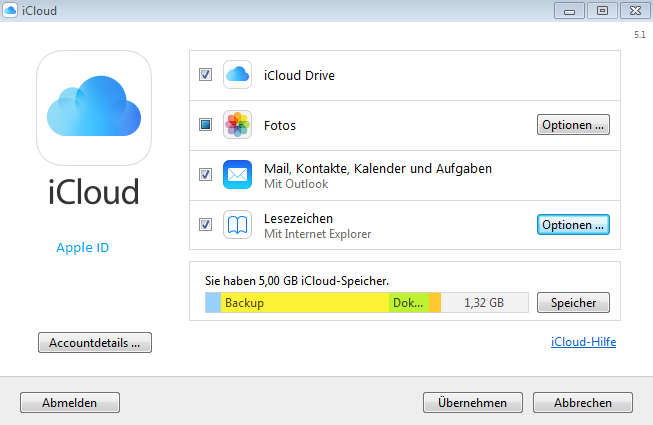Viewport: 653px width, 425px height.
Task: Click the large iCloud logo
Action: point(94,108)
